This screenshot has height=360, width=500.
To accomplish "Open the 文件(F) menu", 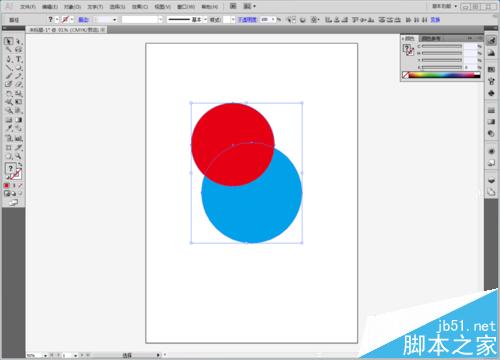I will tap(28, 7).
